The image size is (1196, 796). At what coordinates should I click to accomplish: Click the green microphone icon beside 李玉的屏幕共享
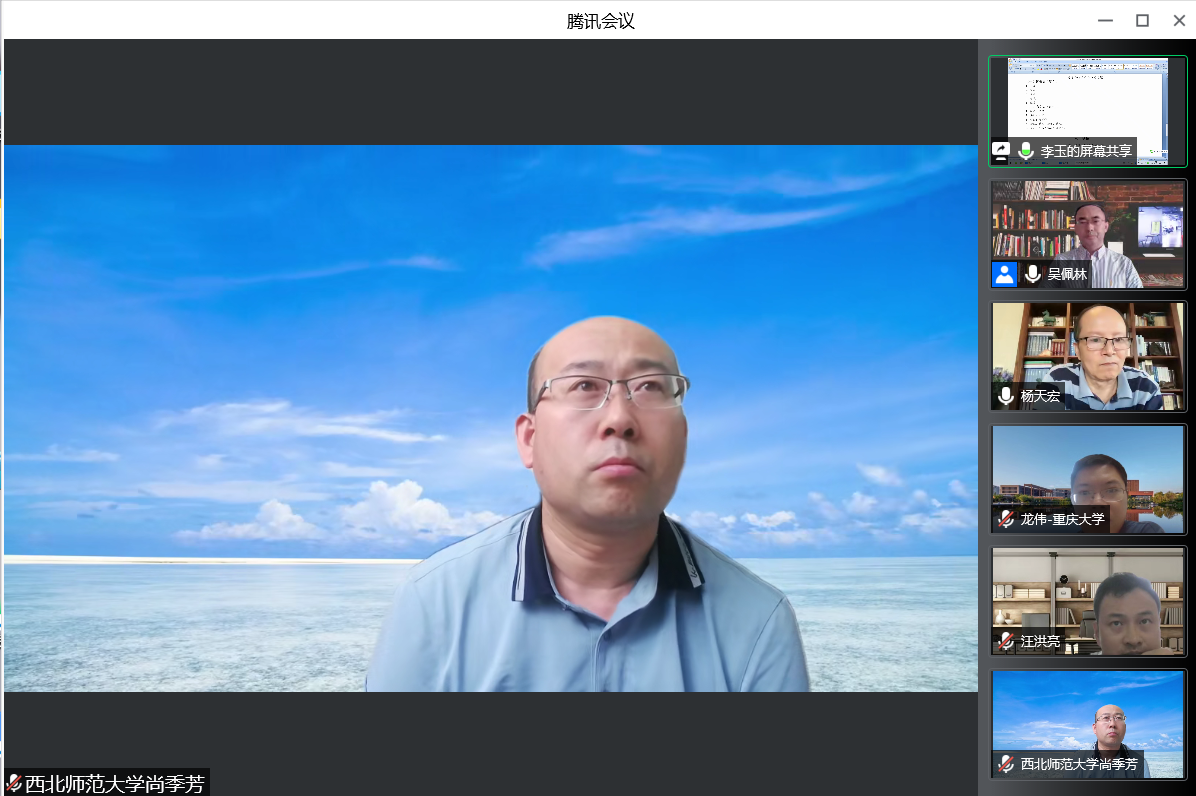coord(1026,151)
